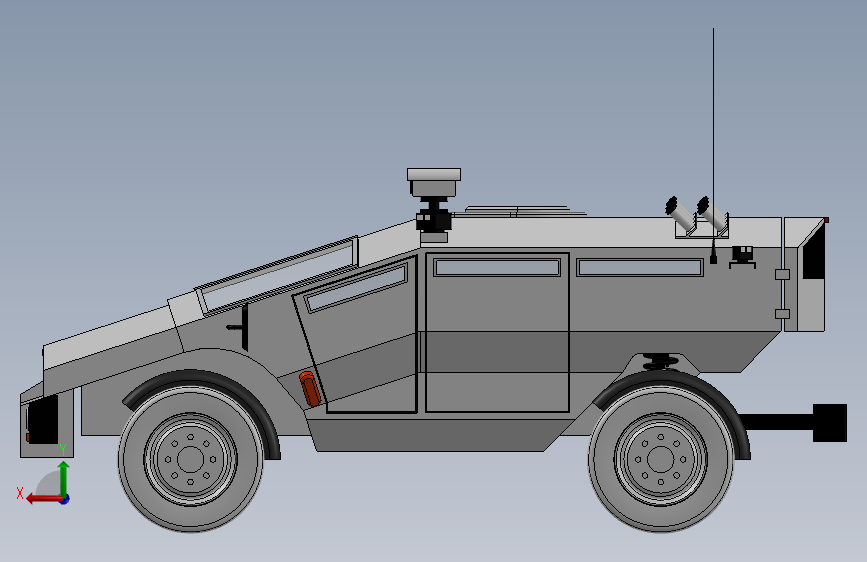Select the front smoke grenade launcher tube
867x562 pixels.
coord(681,214)
